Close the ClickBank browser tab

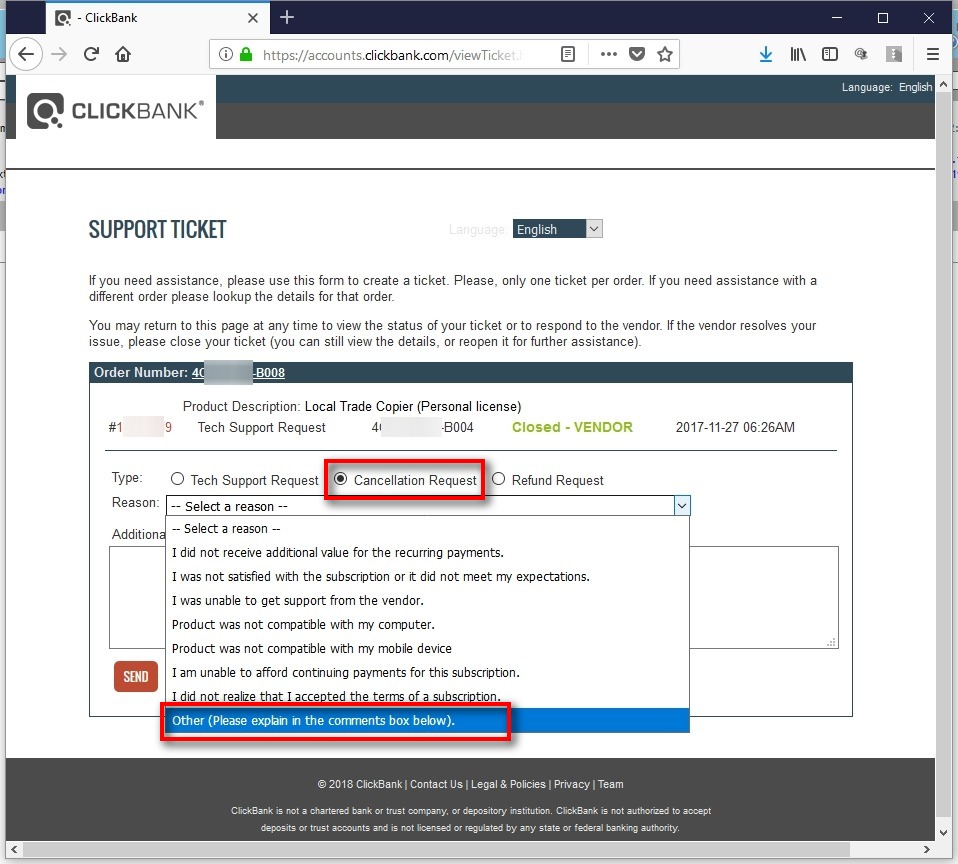[252, 18]
